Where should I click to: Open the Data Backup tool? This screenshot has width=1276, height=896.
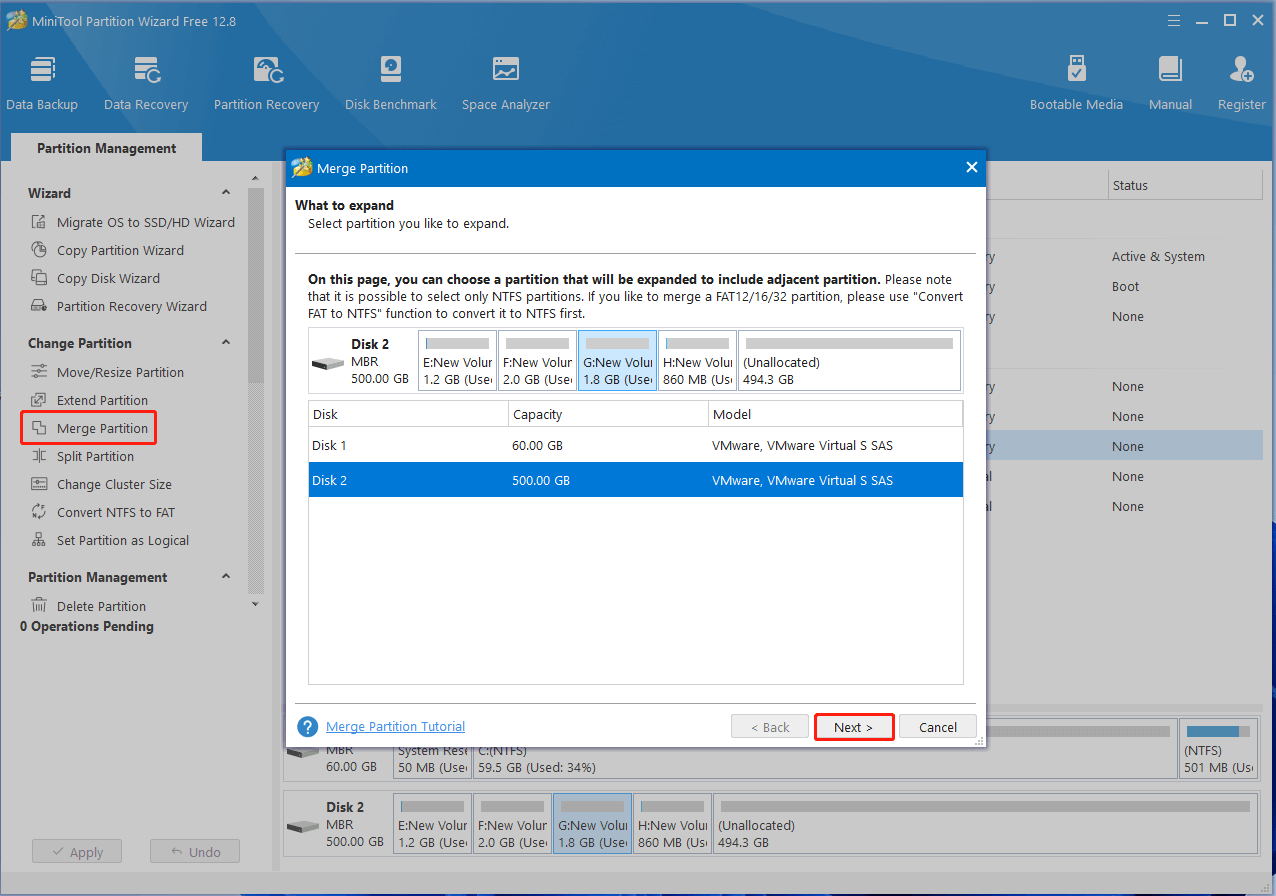tap(42, 84)
